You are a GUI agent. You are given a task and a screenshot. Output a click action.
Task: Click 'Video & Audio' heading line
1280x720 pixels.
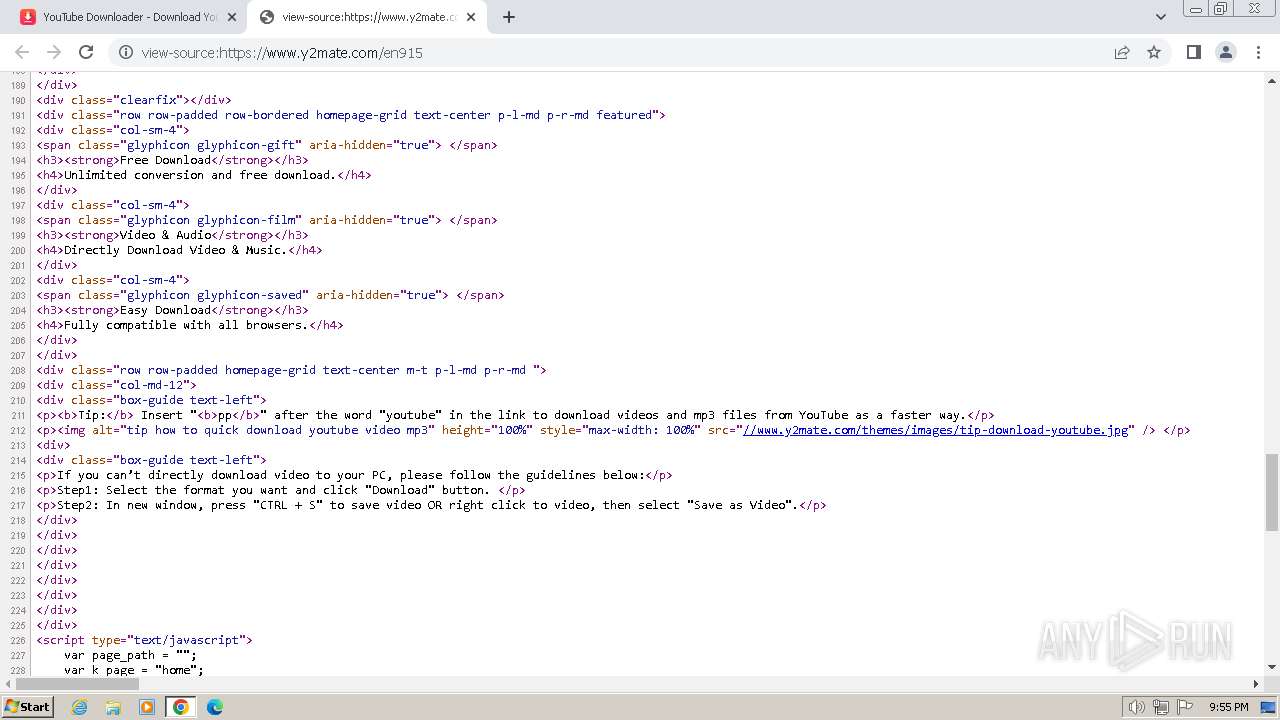[x=172, y=235]
